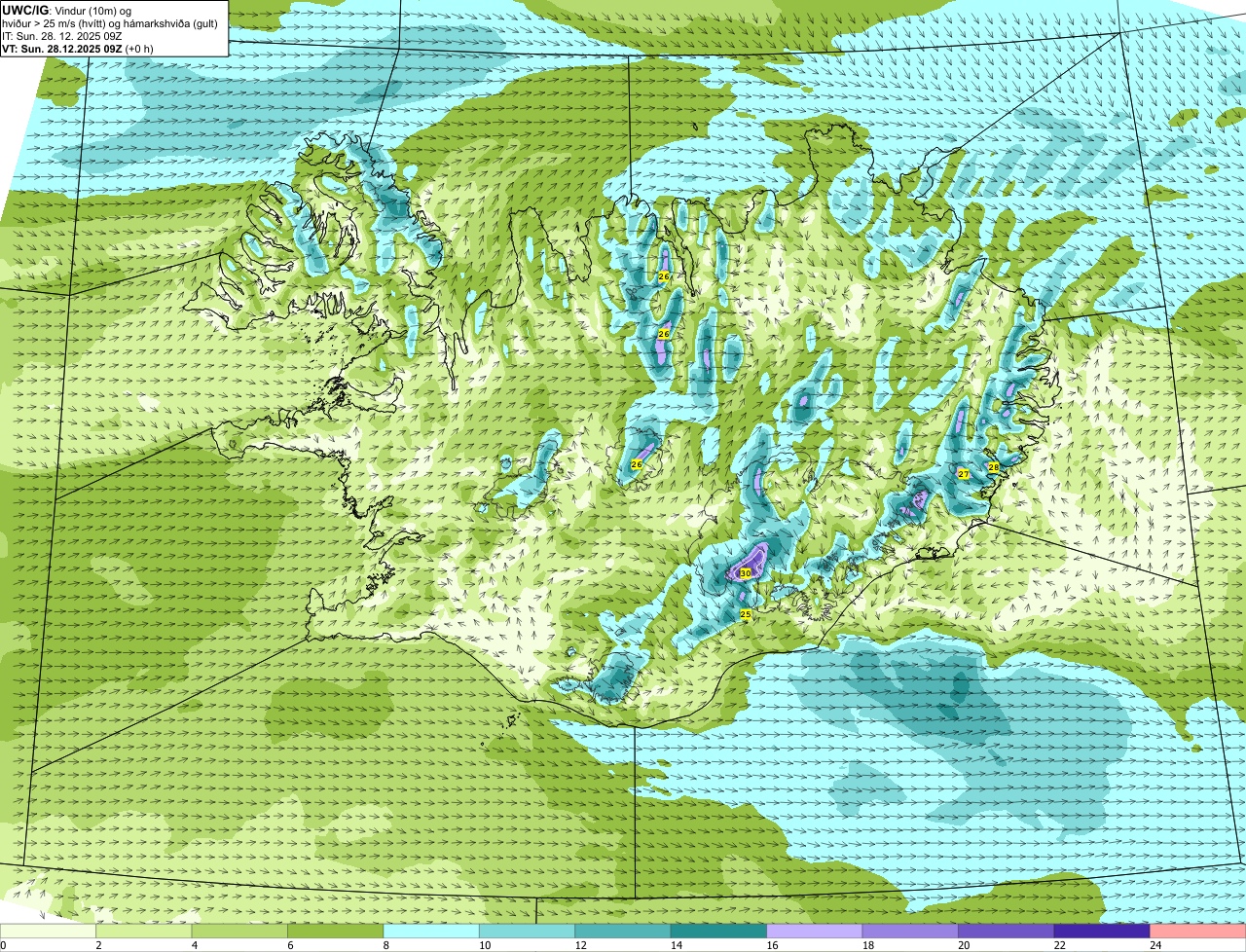This screenshot has width=1246, height=952.
Task: Click the 'IT: Sun. 28. 12. 2025 09Z' line
Action: click(x=62, y=36)
